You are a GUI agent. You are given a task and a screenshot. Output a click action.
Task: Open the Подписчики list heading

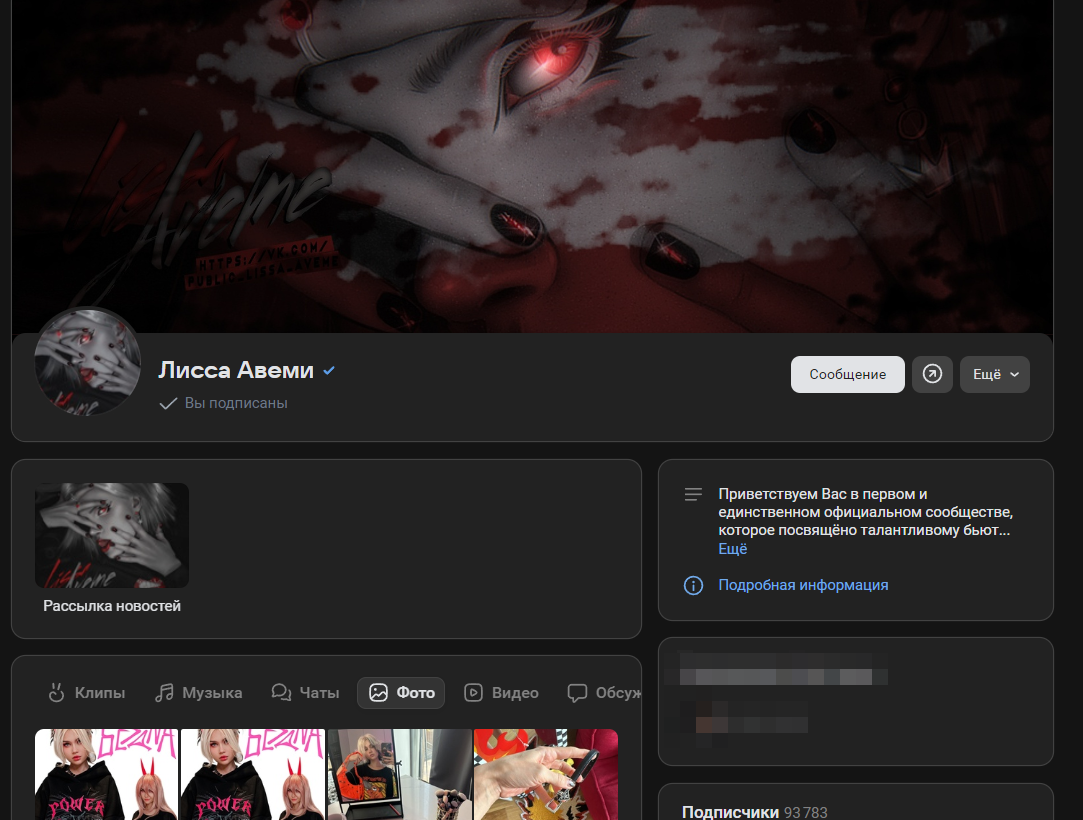click(x=730, y=812)
